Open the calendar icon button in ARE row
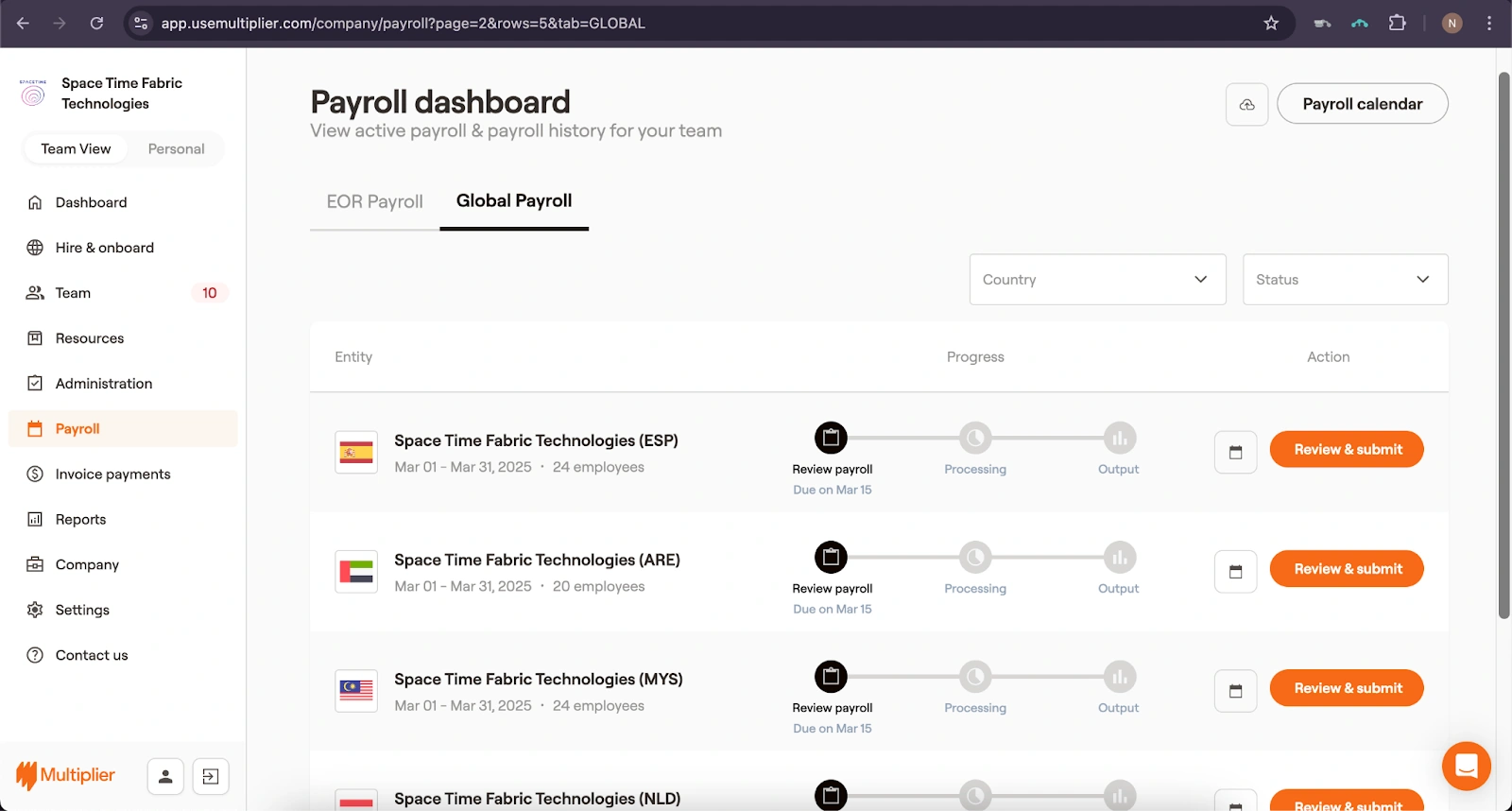Image resolution: width=1512 pixels, height=811 pixels. (x=1235, y=572)
